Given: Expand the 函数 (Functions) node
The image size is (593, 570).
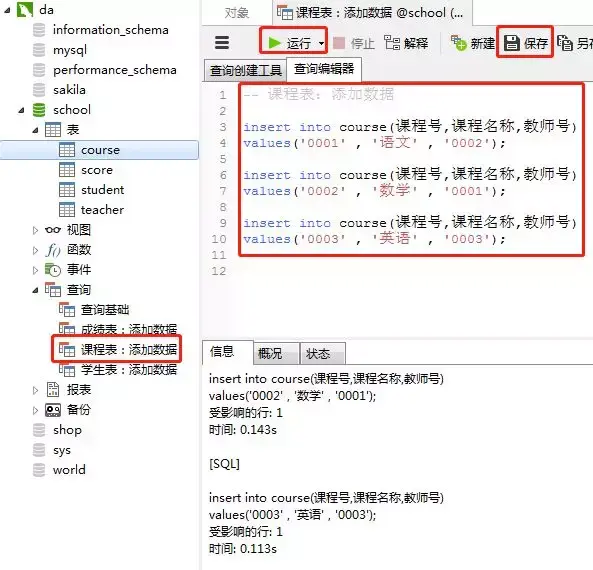Looking at the screenshot, I should (35, 250).
